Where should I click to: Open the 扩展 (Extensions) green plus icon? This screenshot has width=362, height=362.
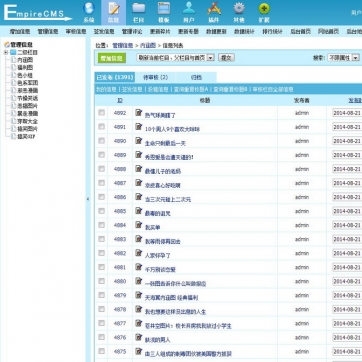pos(264,12)
